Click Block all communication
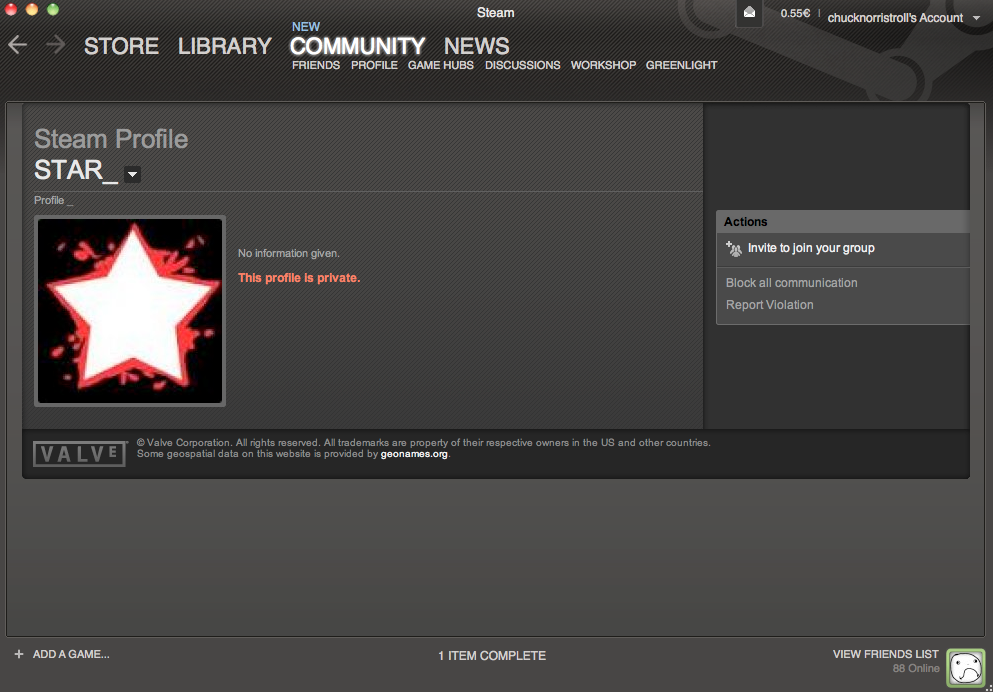993x692 pixels. (792, 283)
